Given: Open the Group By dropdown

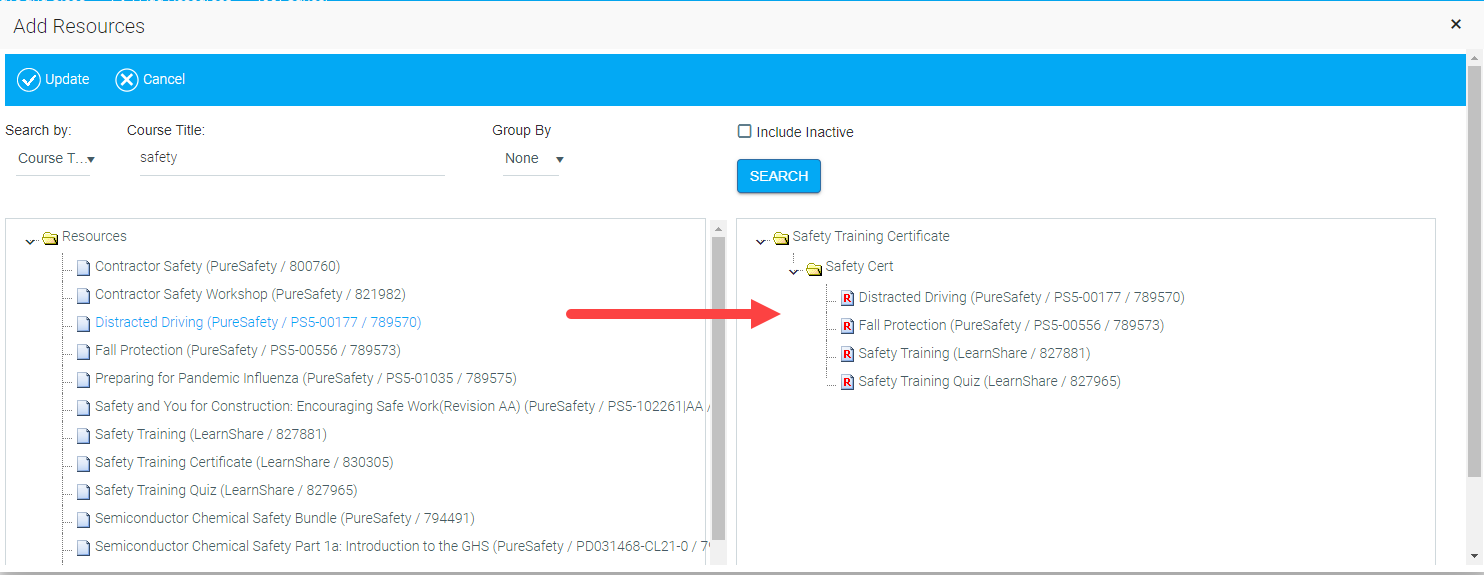Looking at the screenshot, I should 534,159.
